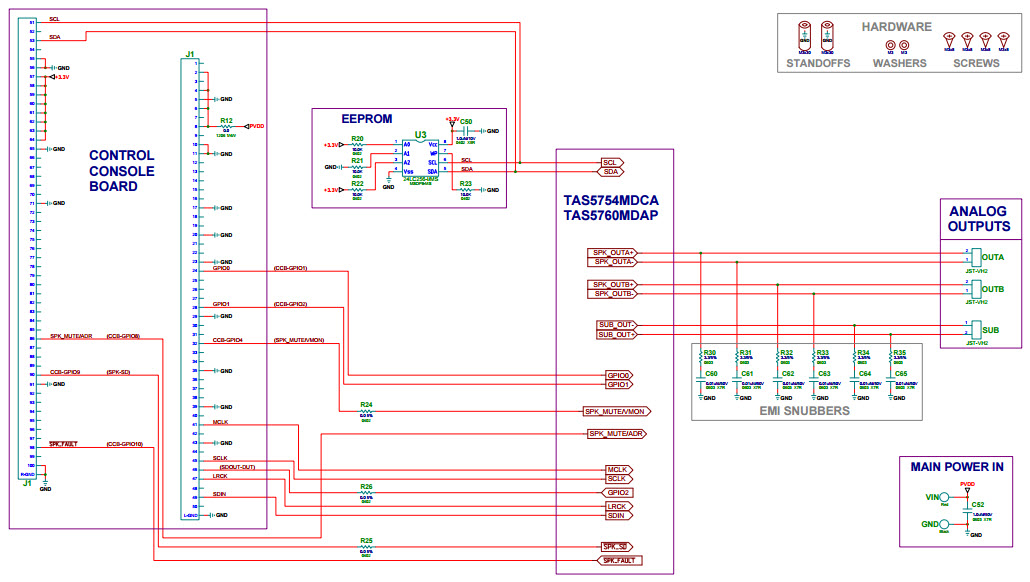Select a washer icon under WASHERS
Image resolution: width=1030 pixels, height=582 pixels.
891,45
